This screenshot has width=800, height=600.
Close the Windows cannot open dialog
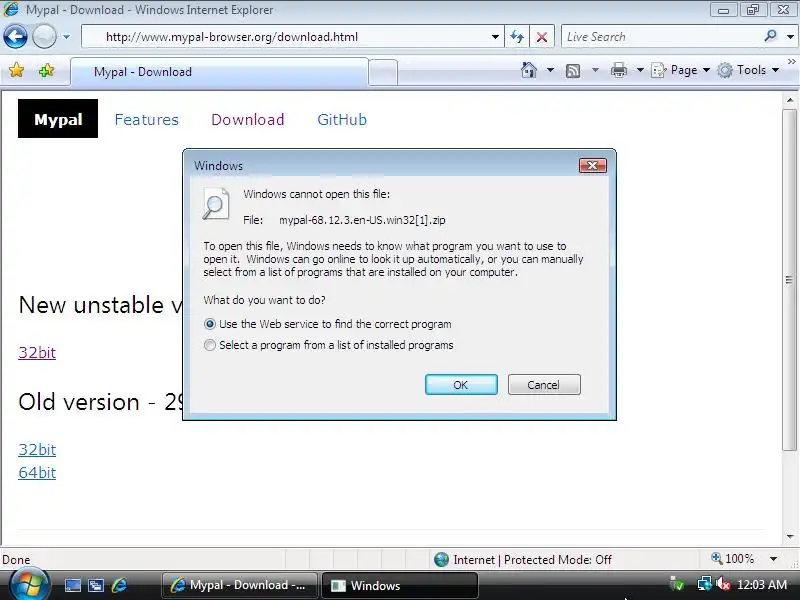592,165
